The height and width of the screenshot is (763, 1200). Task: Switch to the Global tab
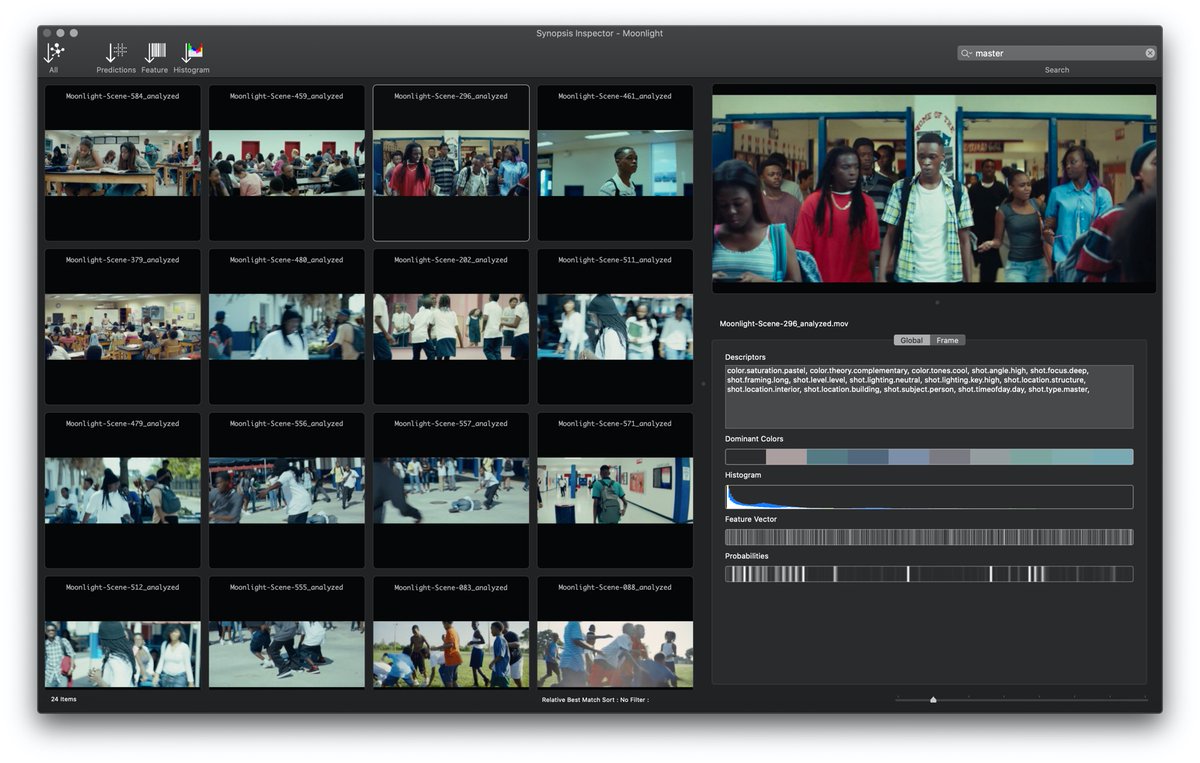pyautogui.click(x=912, y=340)
